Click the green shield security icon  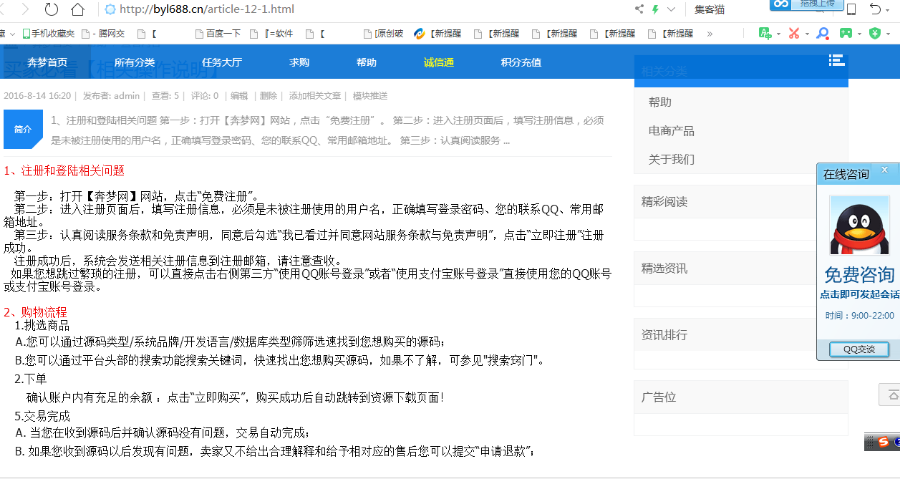point(875,33)
